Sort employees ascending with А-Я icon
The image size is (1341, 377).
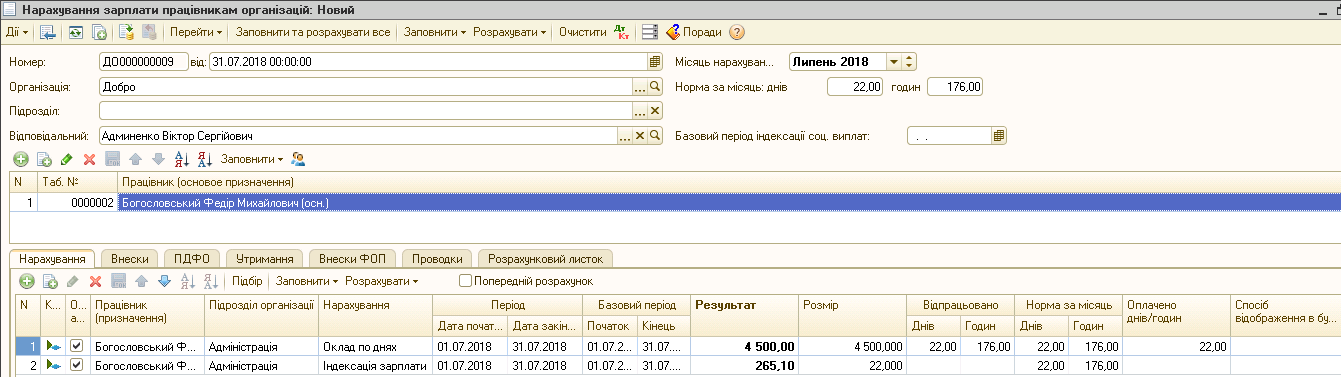click(181, 159)
